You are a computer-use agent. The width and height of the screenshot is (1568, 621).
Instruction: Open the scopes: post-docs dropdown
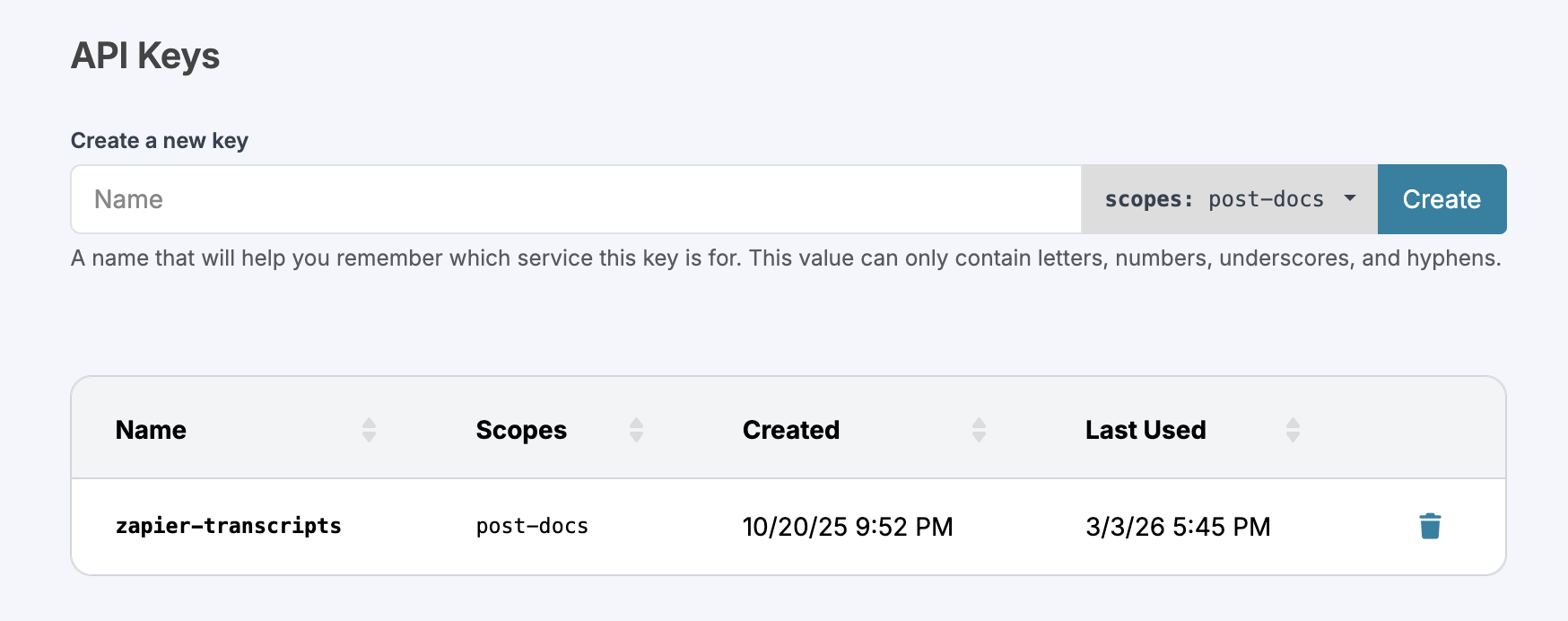(x=1230, y=199)
